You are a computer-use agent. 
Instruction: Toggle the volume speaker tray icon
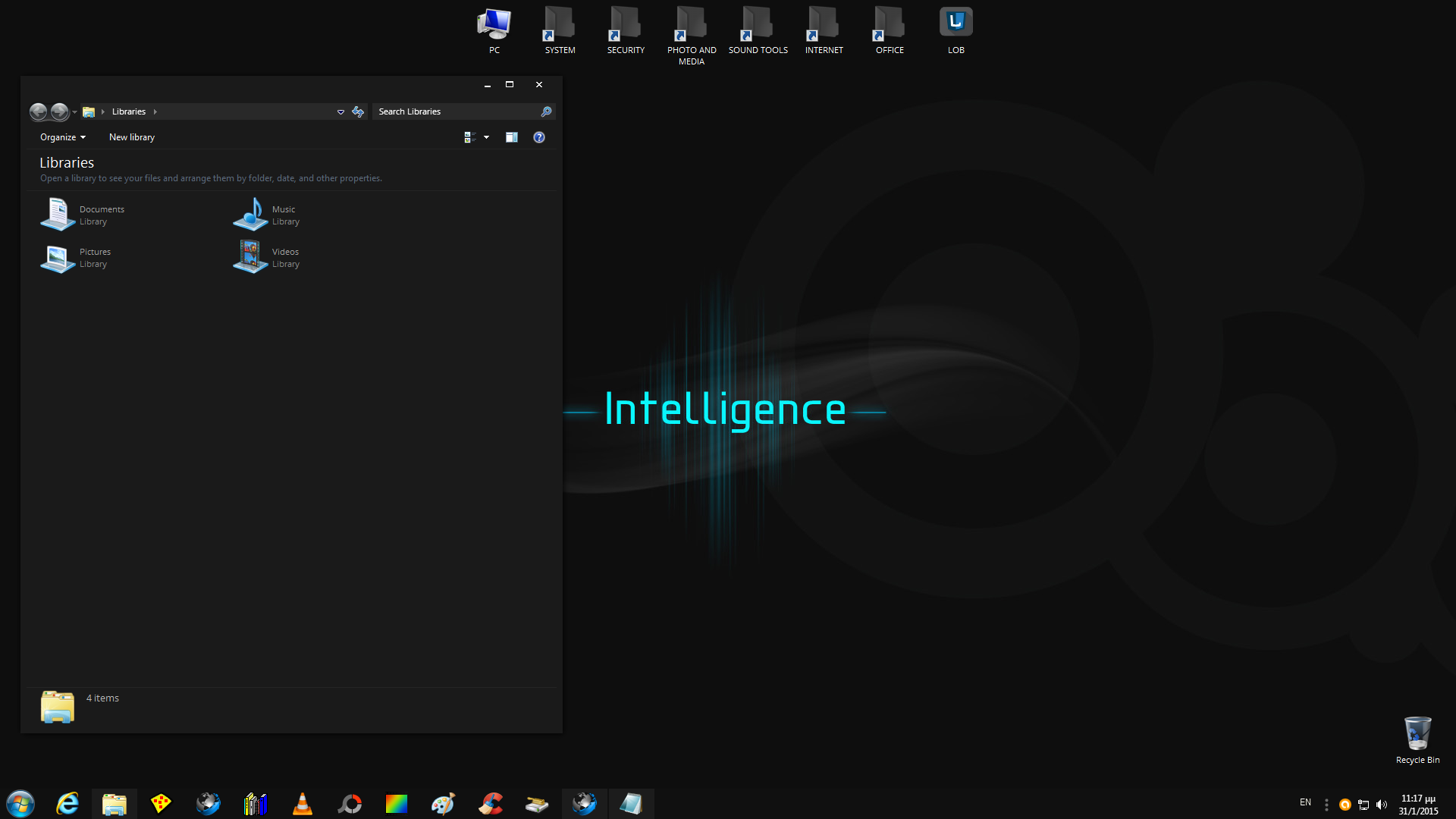(1382, 805)
